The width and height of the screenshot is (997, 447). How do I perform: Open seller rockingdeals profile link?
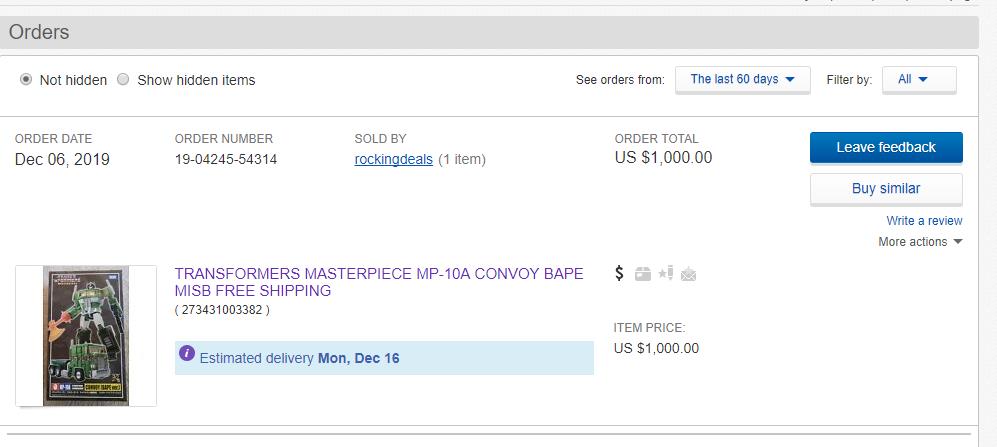(x=394, y=159)
